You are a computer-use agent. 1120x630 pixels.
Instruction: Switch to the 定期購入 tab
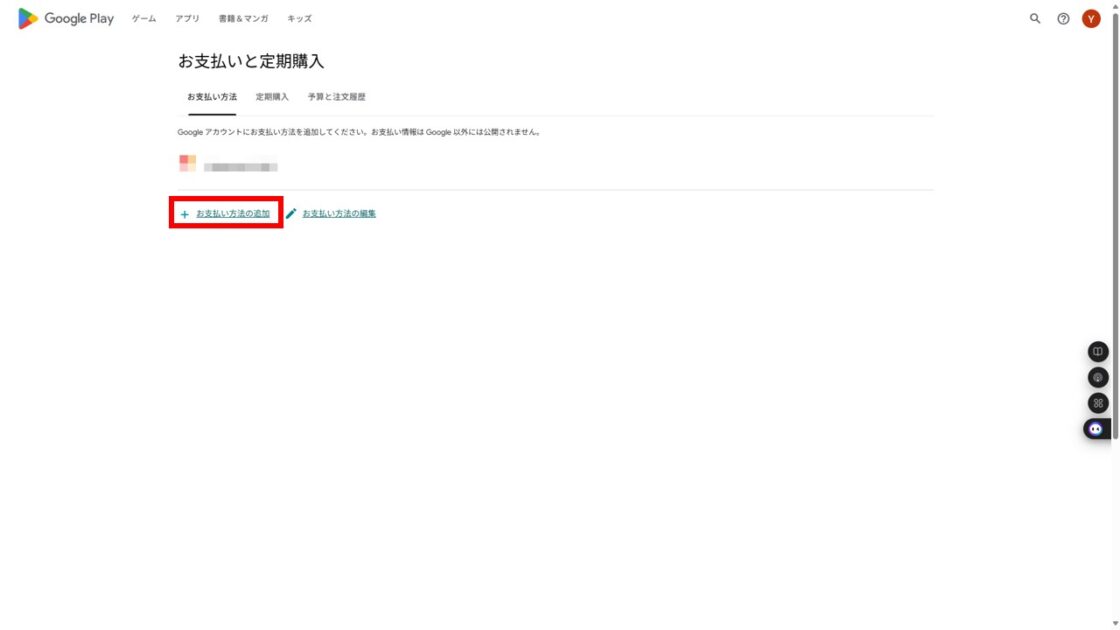[x=272, y=97]
